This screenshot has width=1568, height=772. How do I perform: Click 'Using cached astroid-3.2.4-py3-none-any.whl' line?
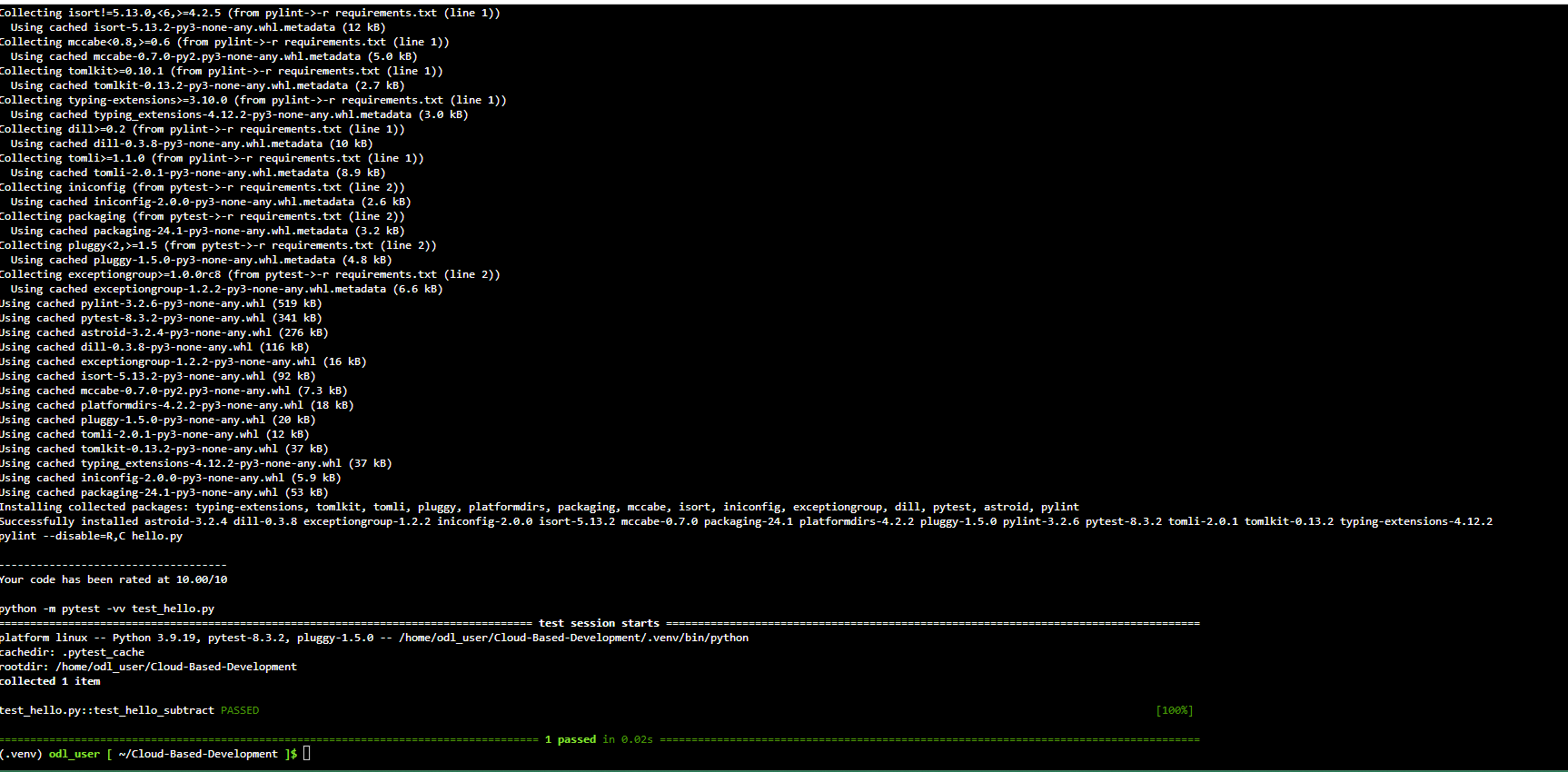pyautogui.click(x=164, y=332)
